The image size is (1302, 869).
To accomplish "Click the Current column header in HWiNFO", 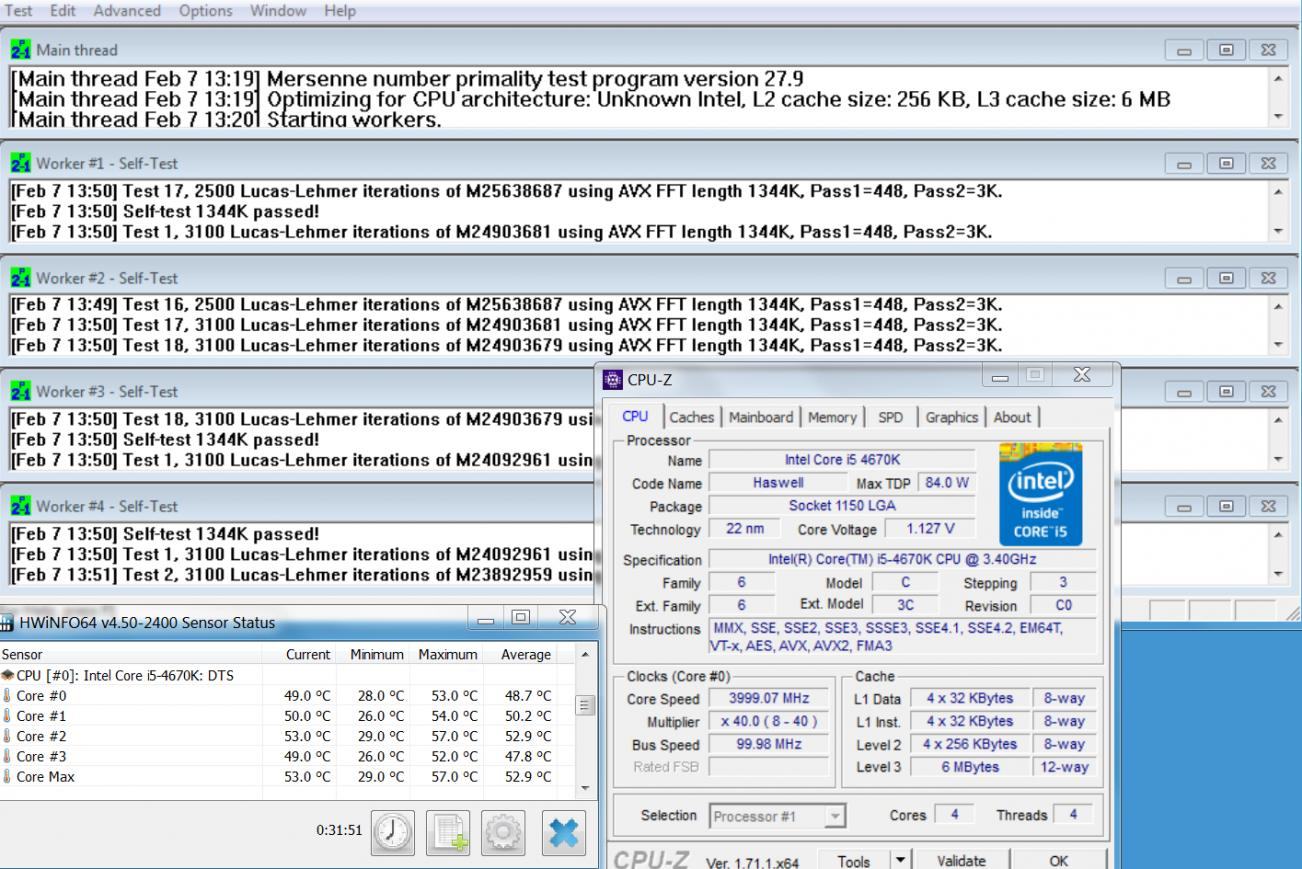I will point(308,654).
